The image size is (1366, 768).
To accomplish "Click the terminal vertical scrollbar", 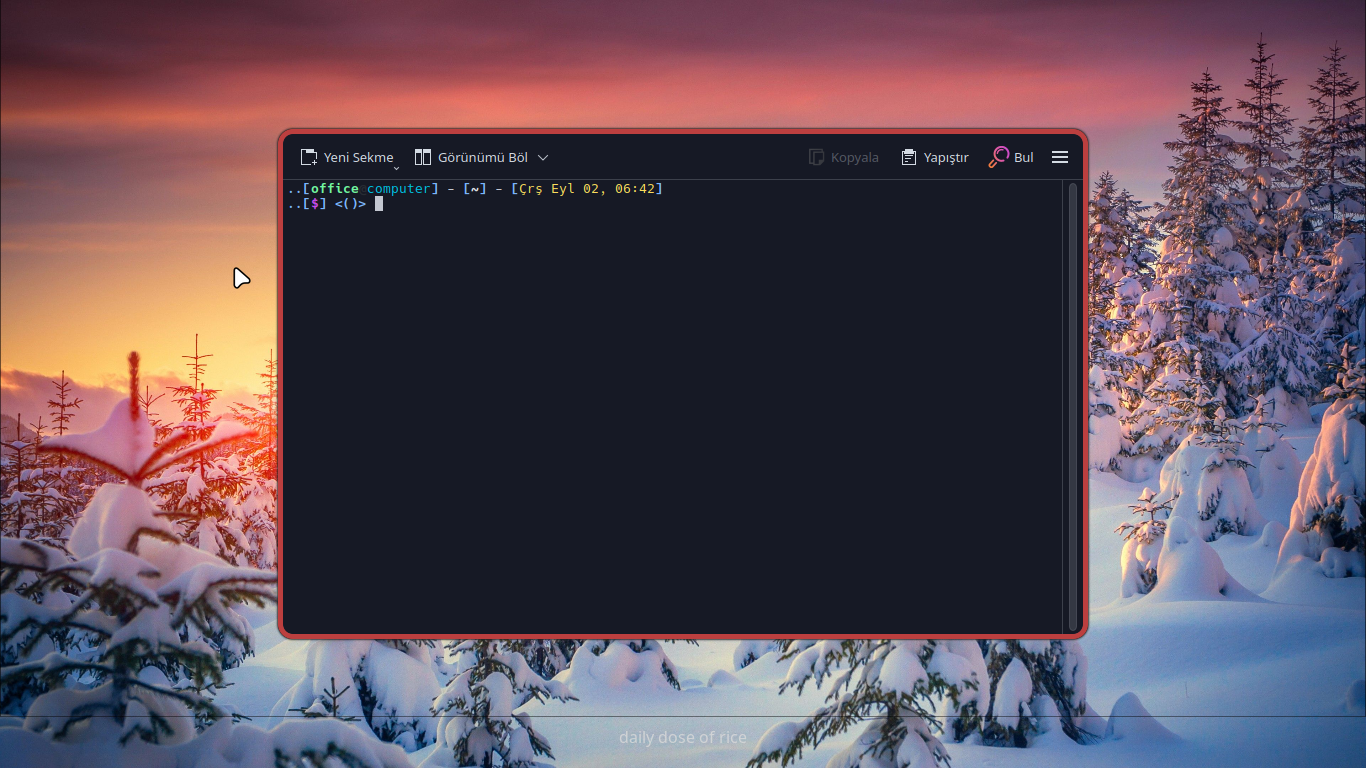I will (1073, 406).
